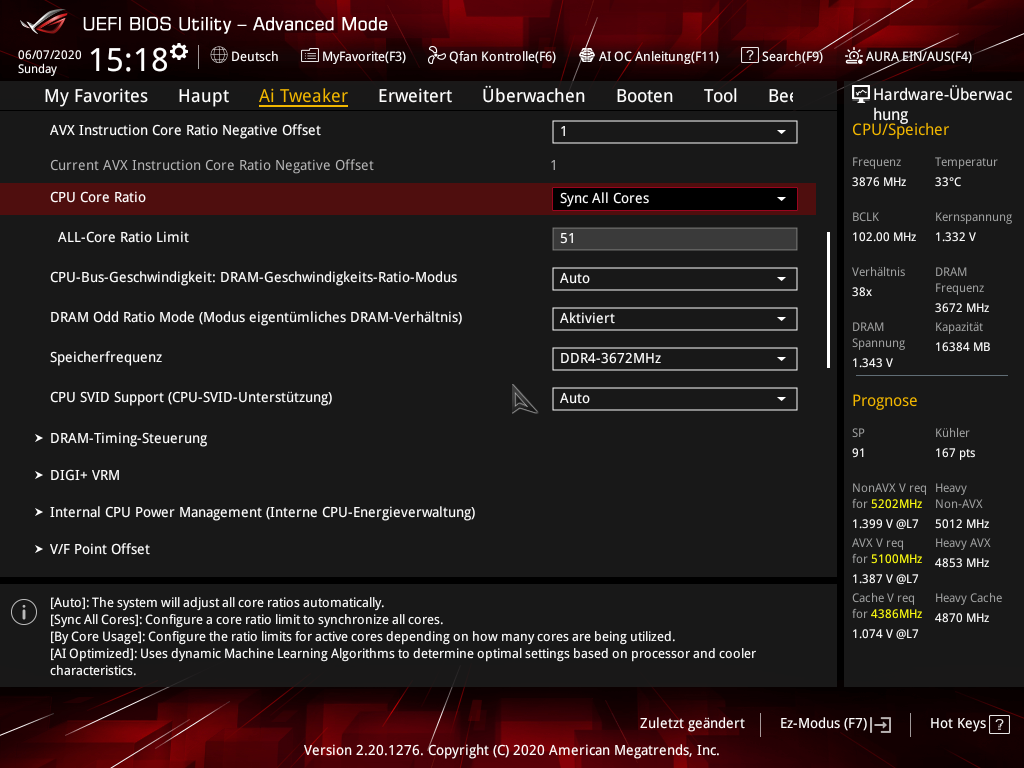Click the 3672 MHz DRAM Frequenz value

pos(961,308)
